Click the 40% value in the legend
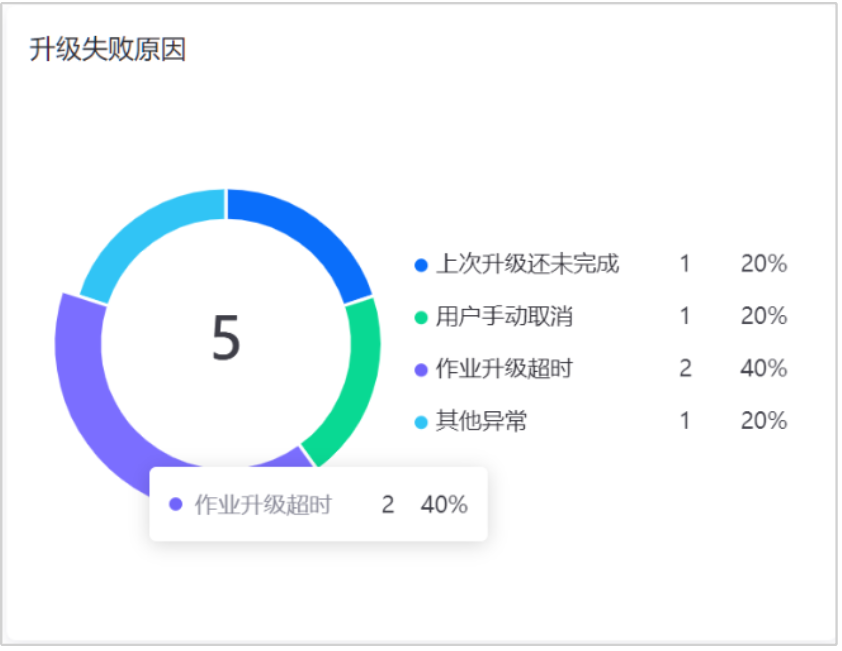Image resolution: width=842 pixels, height=651 pixels. pos(763,369)
